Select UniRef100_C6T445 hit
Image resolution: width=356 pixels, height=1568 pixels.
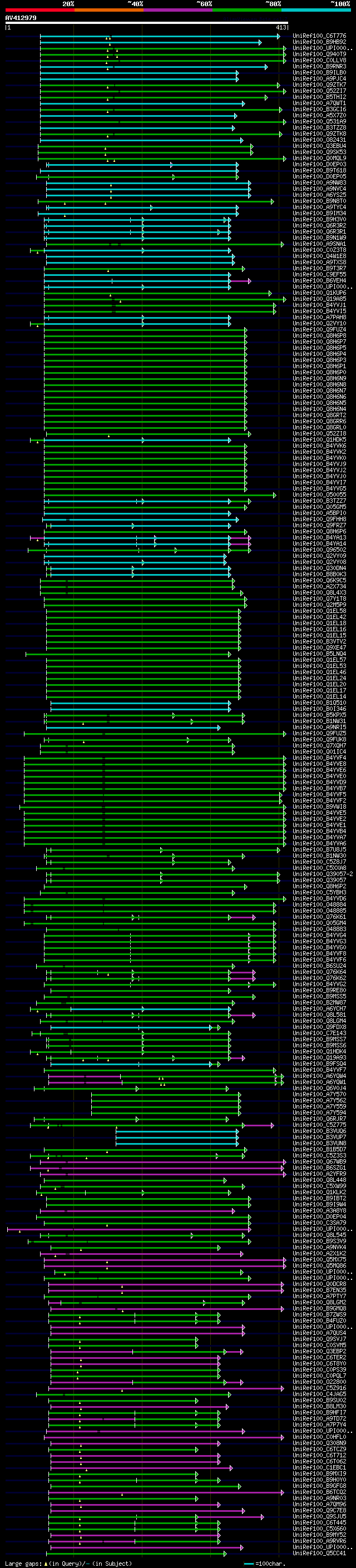point(319,1522)
